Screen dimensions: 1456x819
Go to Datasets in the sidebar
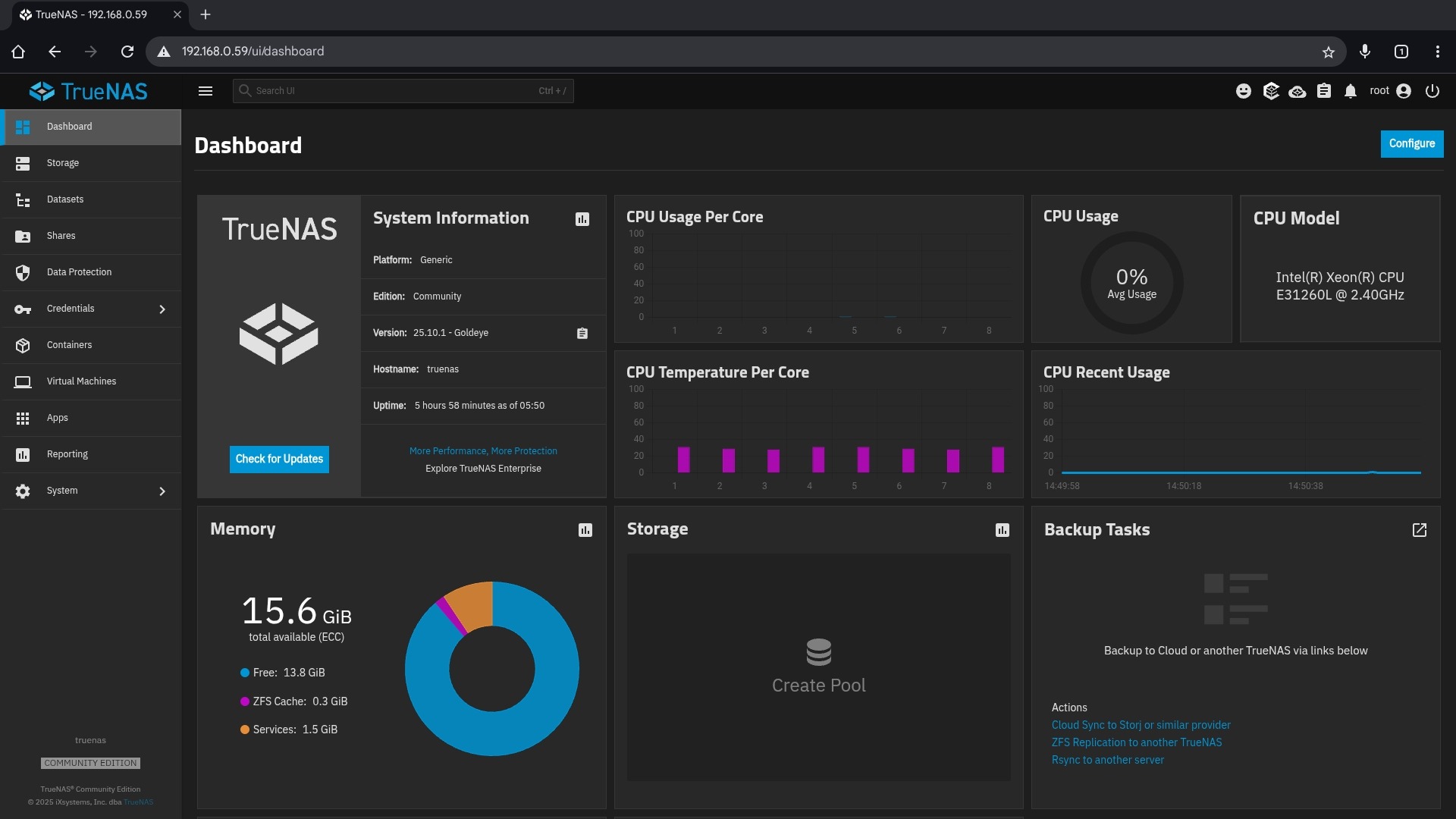click(65, 199)
